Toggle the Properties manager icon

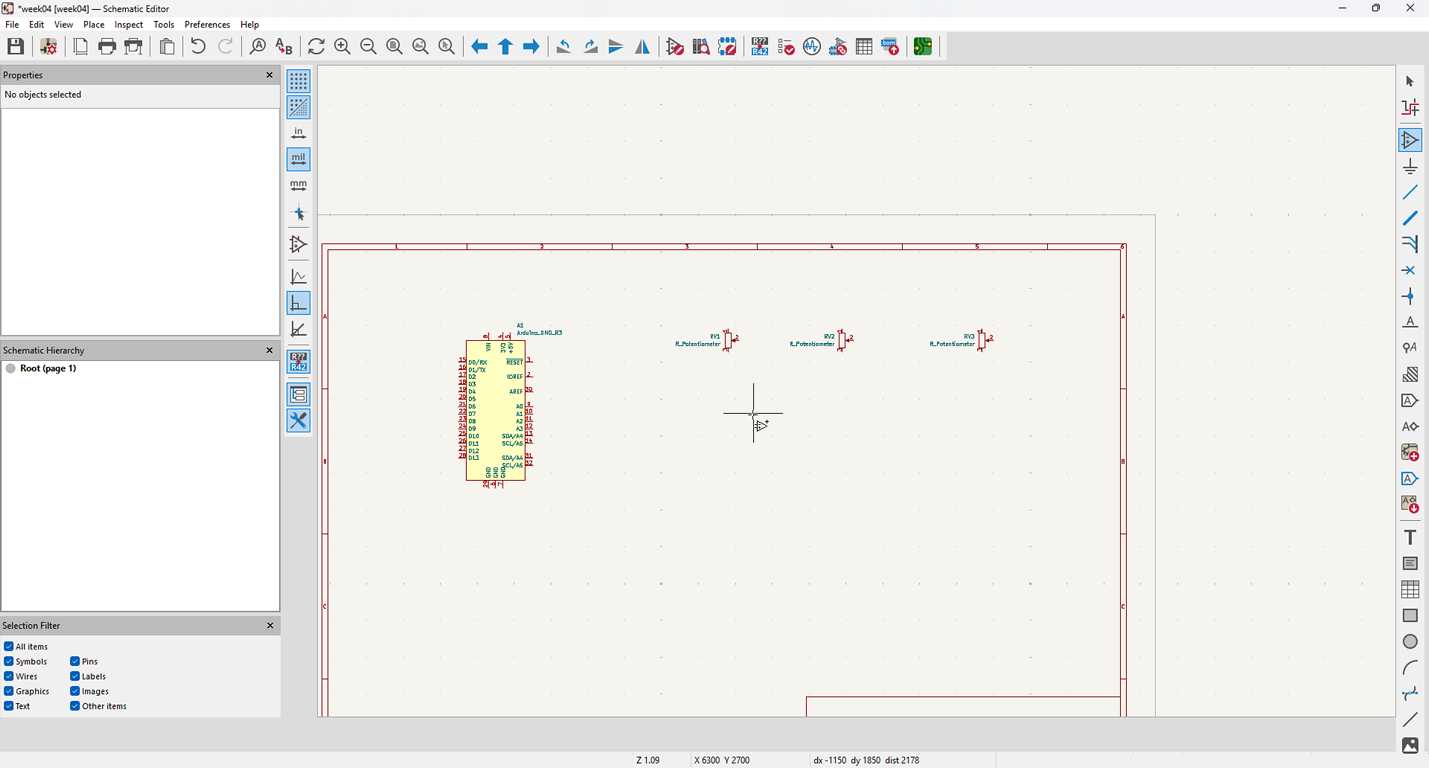298,420
